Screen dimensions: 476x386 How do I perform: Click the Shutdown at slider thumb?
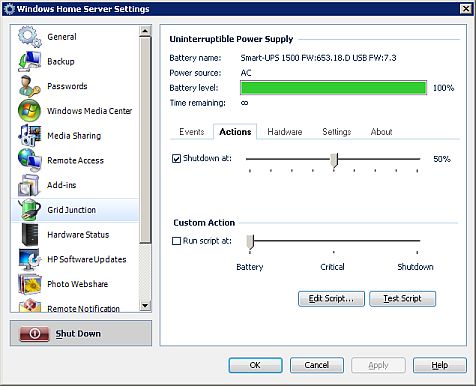[x=334, y=160]
